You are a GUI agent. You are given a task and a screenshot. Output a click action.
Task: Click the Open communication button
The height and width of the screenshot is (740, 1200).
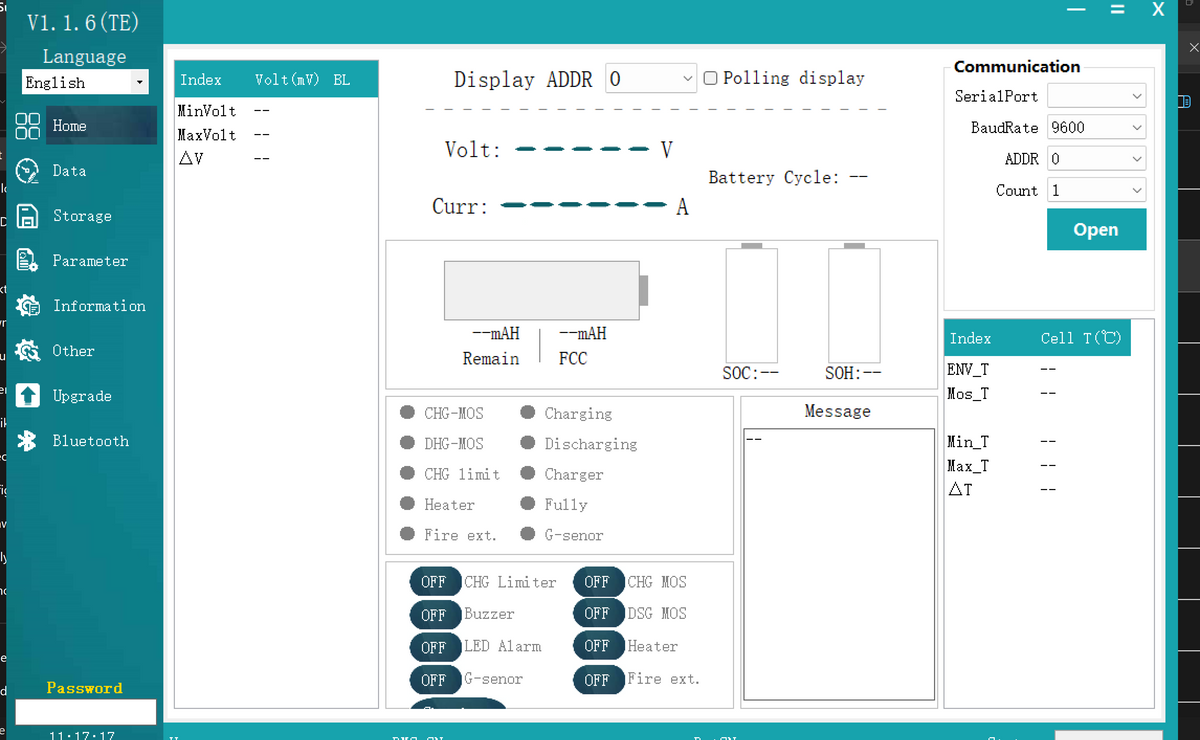coord(1096,229)
